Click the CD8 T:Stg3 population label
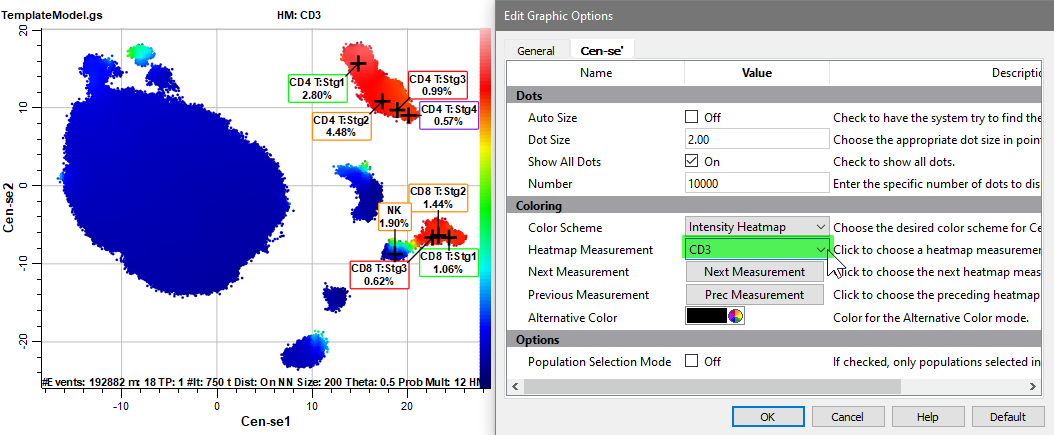1054x435 pixels. (379, 274)
